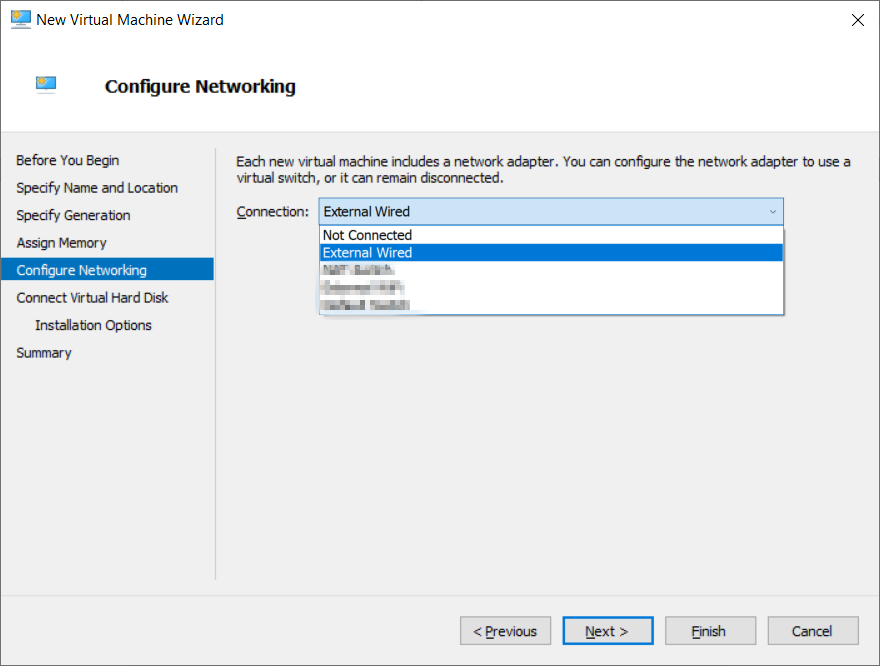Pick the fourth blurred switch option
880x666 pixels.
point(551,287)
